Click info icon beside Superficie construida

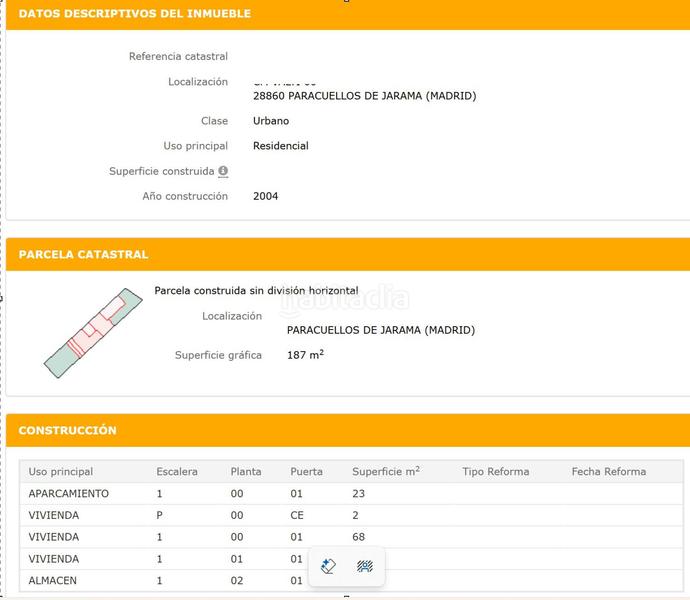click(x=223, y=171)
